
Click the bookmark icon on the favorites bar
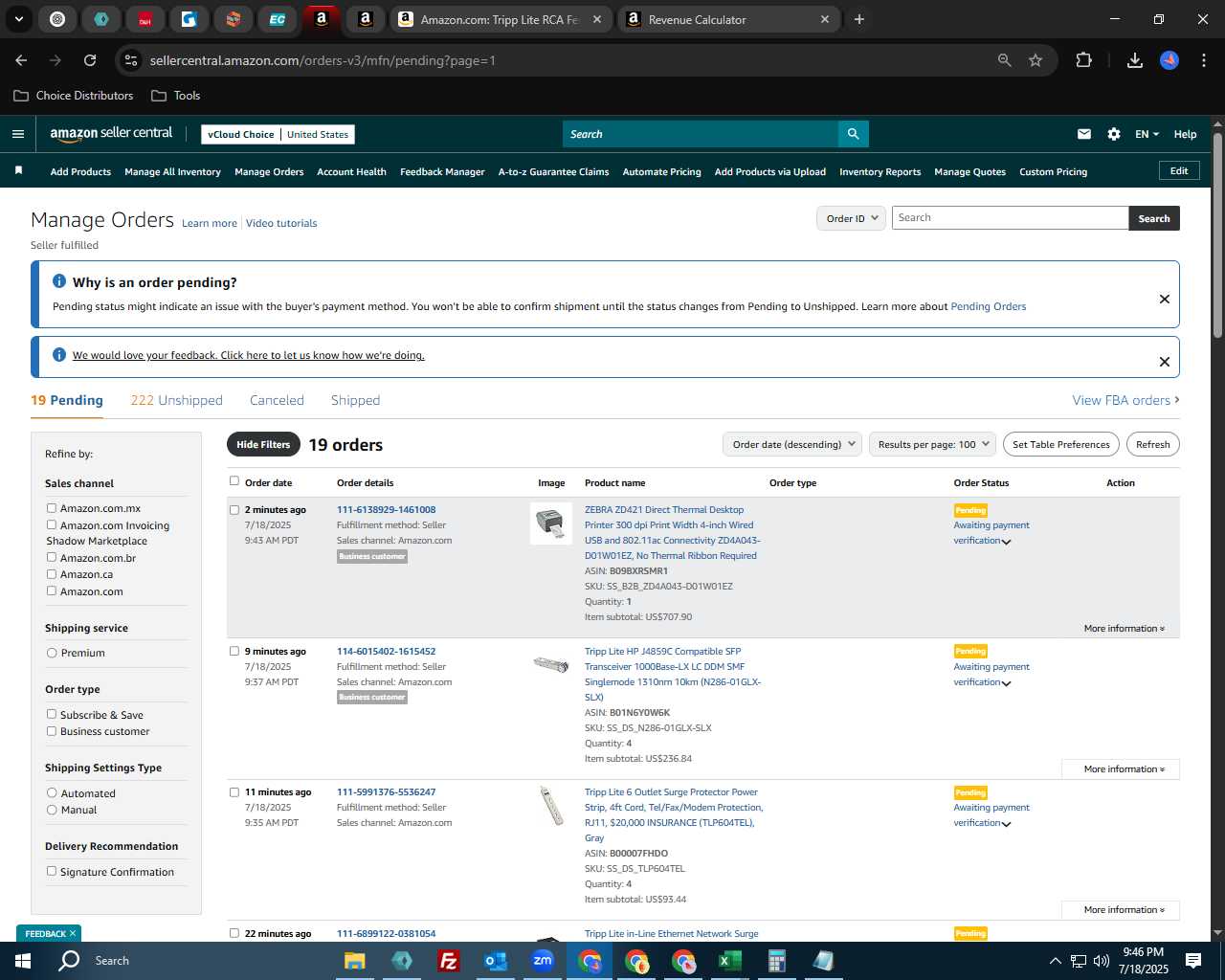pyautogui.click(x=18, y=171)
